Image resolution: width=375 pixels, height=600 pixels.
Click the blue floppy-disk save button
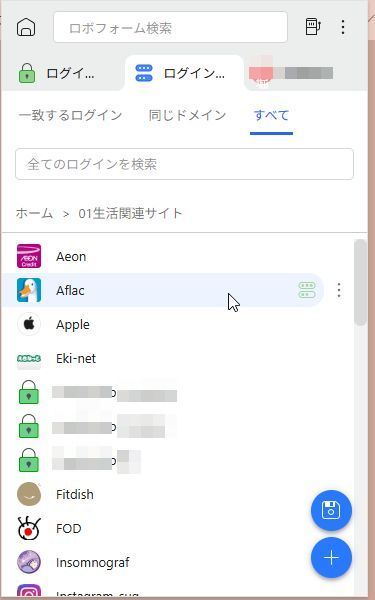(331, 510)
